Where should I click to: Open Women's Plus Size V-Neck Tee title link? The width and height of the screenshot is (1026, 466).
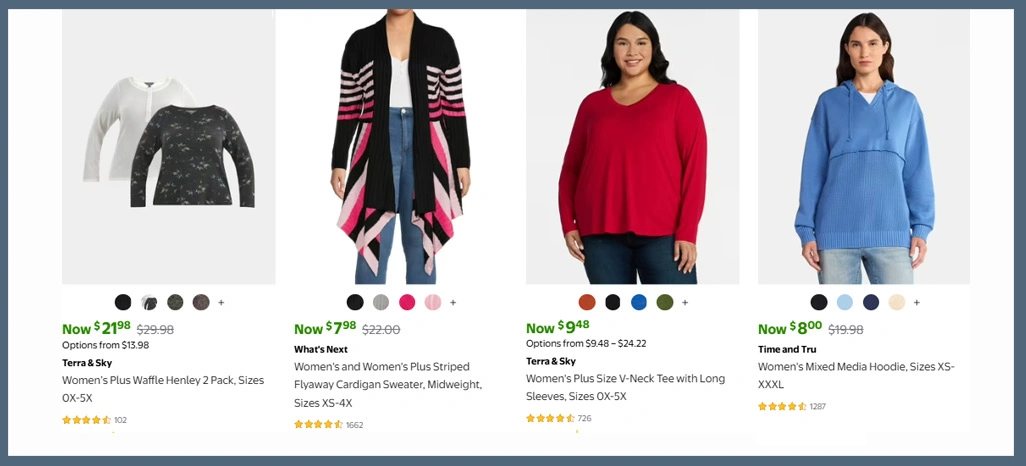[625, 388]
